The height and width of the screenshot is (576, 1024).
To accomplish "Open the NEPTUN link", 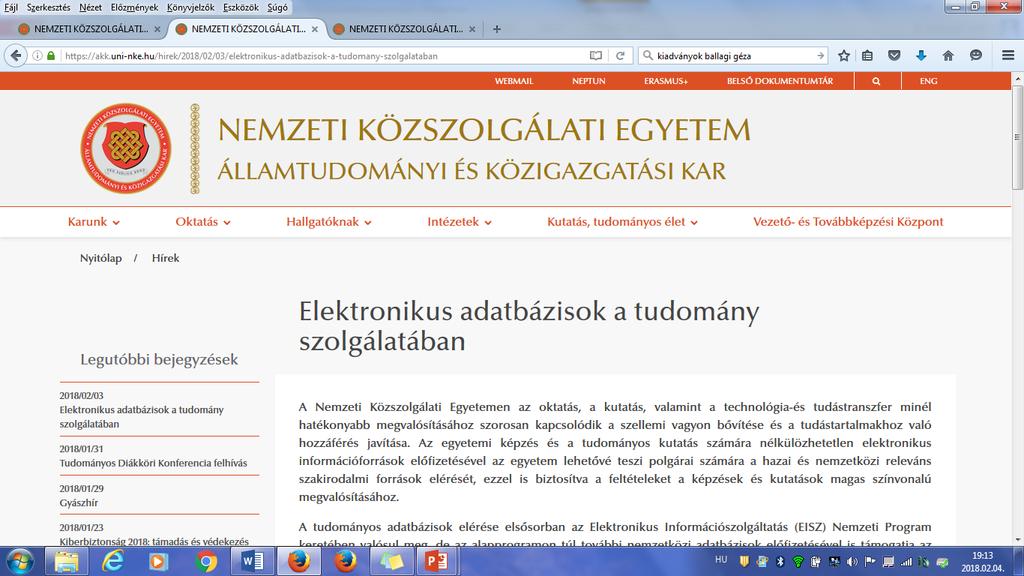I will [588, 81].
